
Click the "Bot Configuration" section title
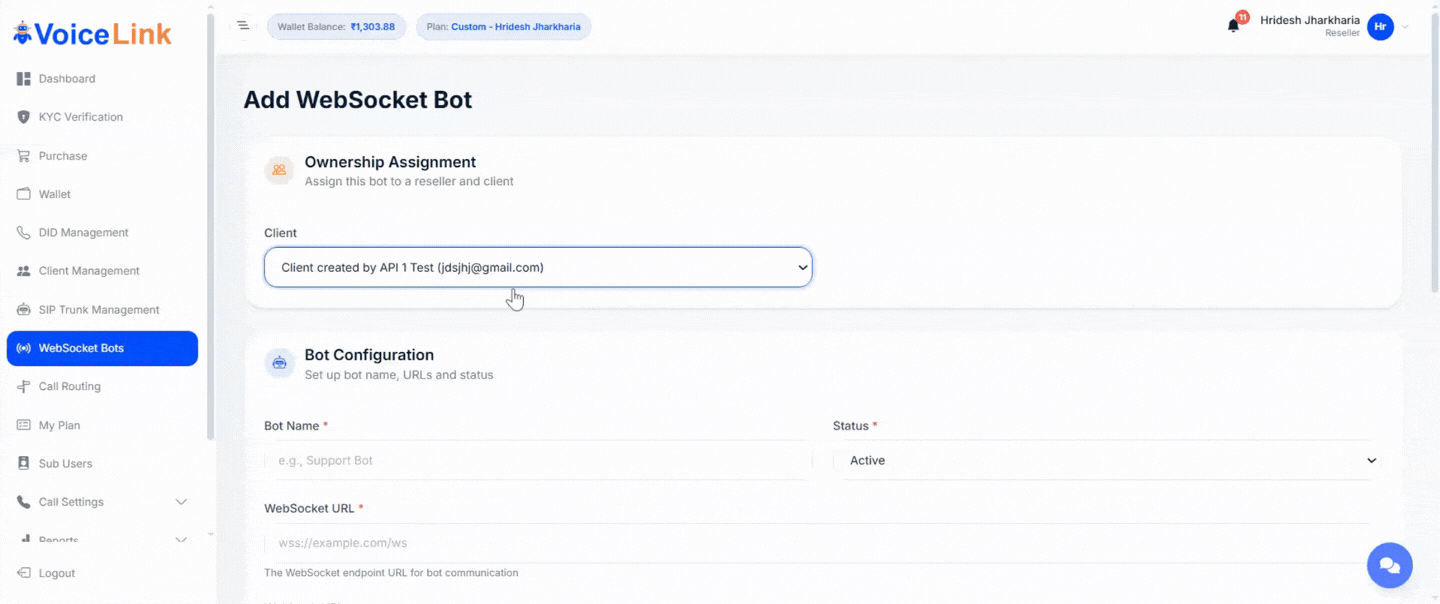pos(369,355)
